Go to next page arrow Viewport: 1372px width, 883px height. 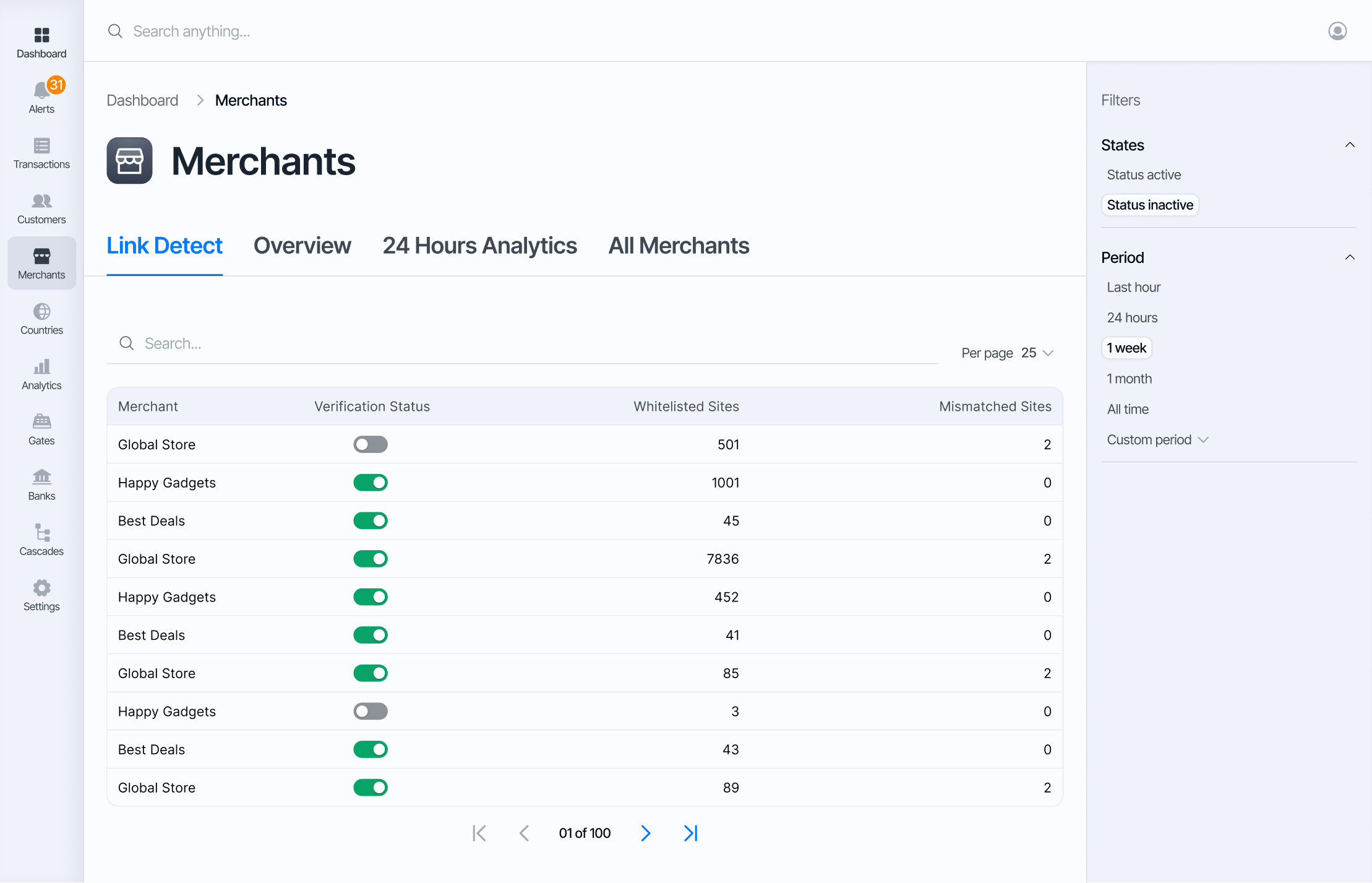645,833
